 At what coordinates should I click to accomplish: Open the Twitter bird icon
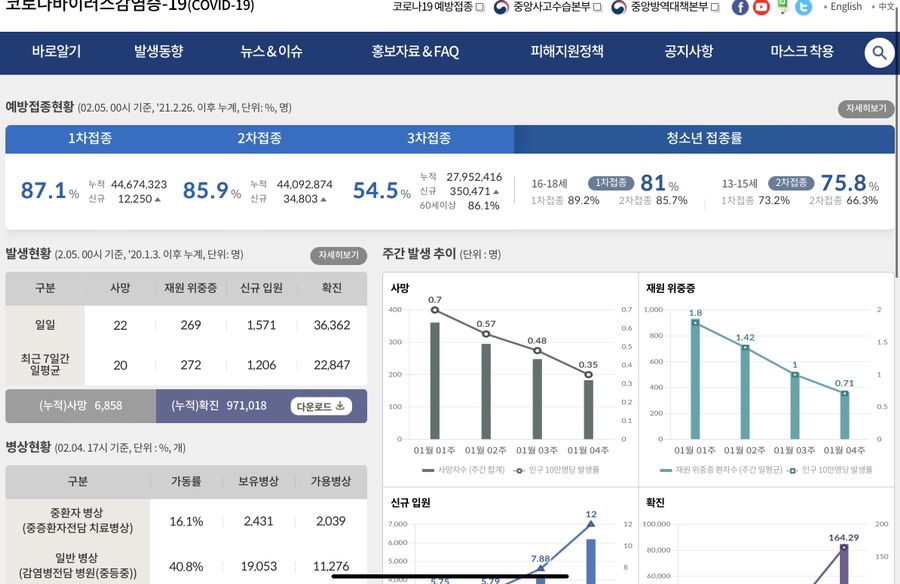[x=804, y=7]
